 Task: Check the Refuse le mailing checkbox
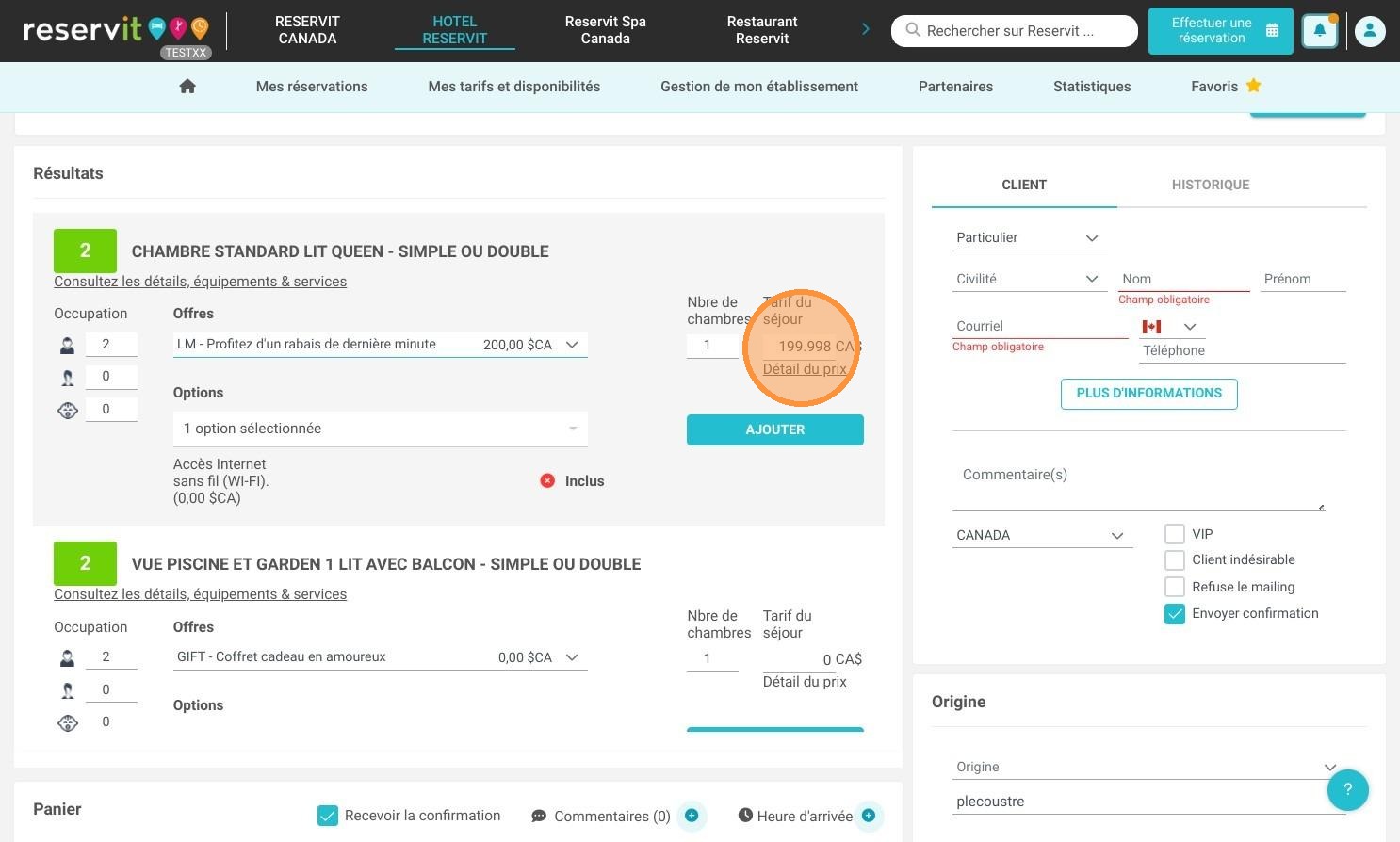1175,587
